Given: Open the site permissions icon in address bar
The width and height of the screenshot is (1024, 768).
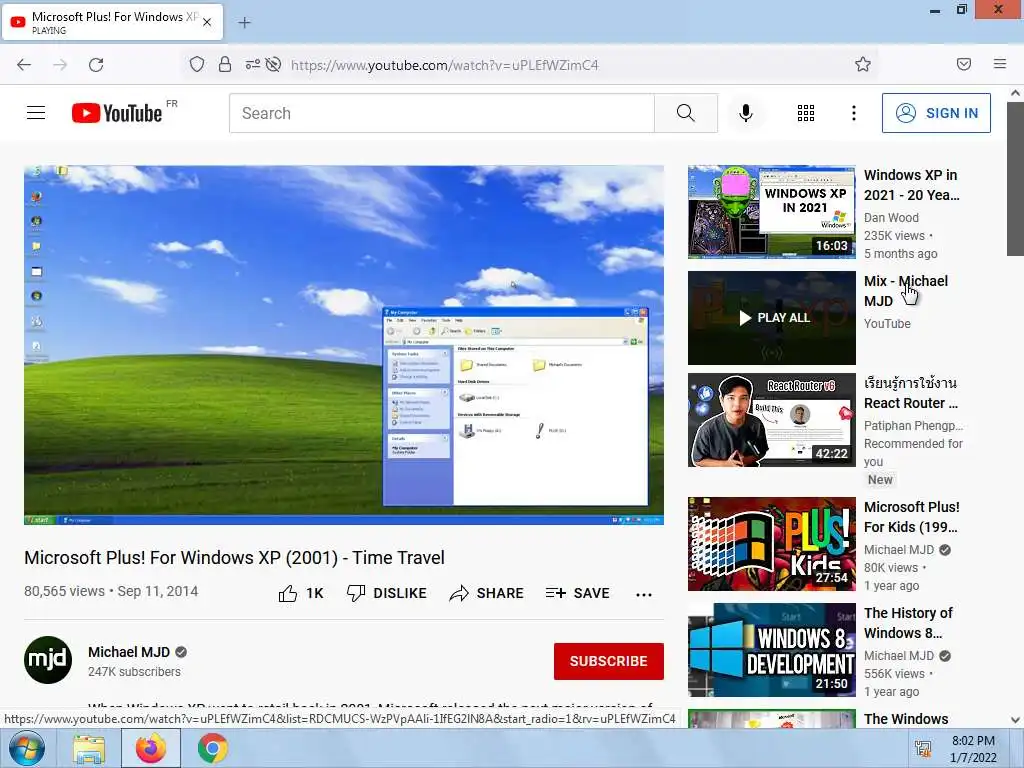Looking at the screenshot, I should [x=252, y=64].
